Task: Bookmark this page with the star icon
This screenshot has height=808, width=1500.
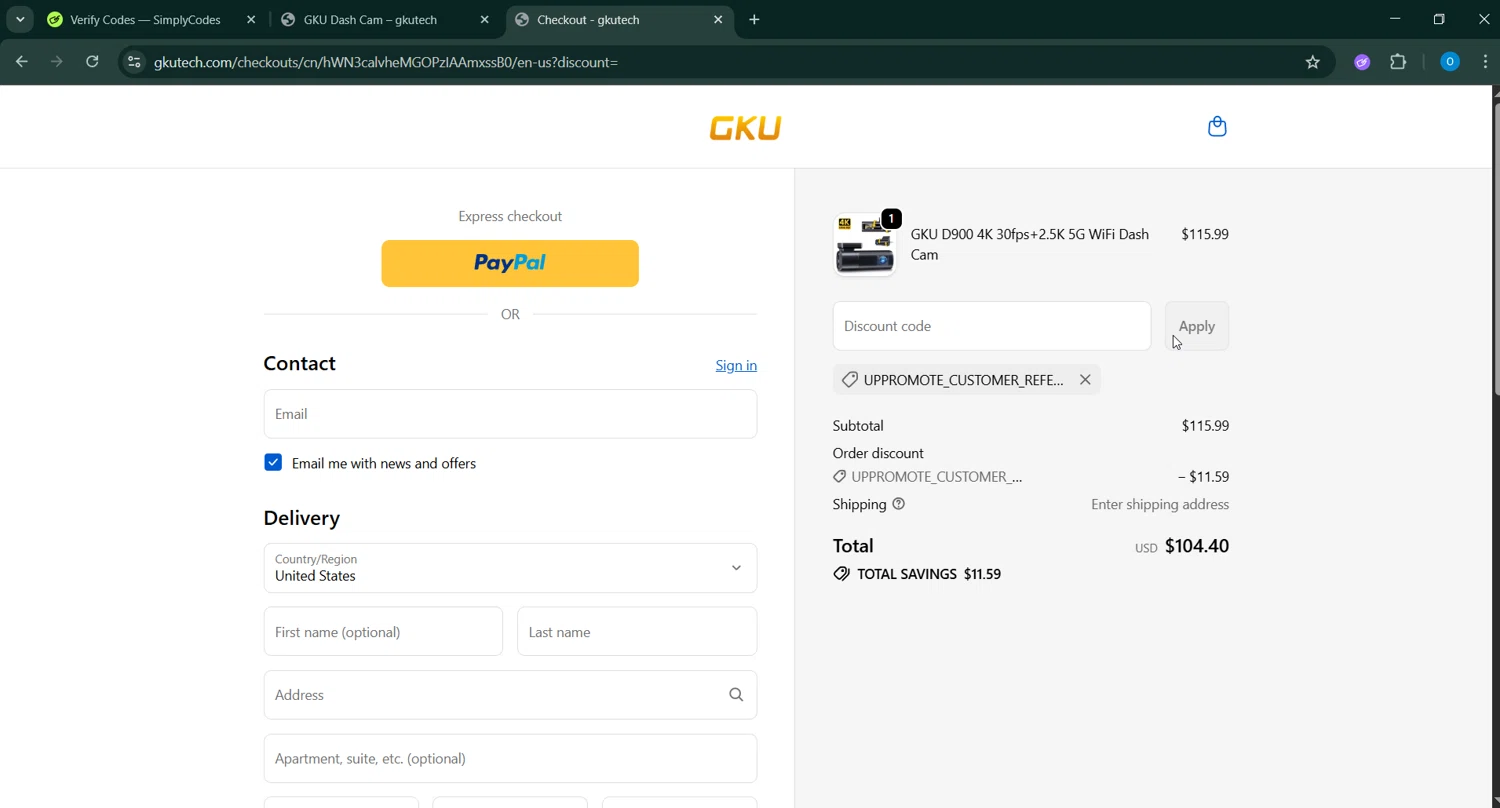Action: tap(1313, 62)
